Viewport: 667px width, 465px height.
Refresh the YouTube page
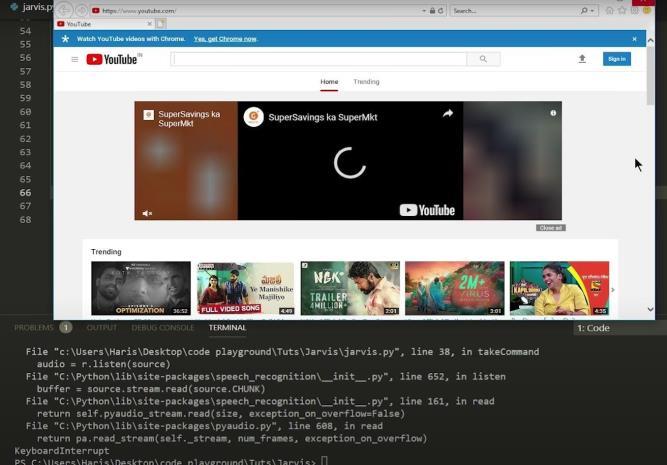[441, 11]
